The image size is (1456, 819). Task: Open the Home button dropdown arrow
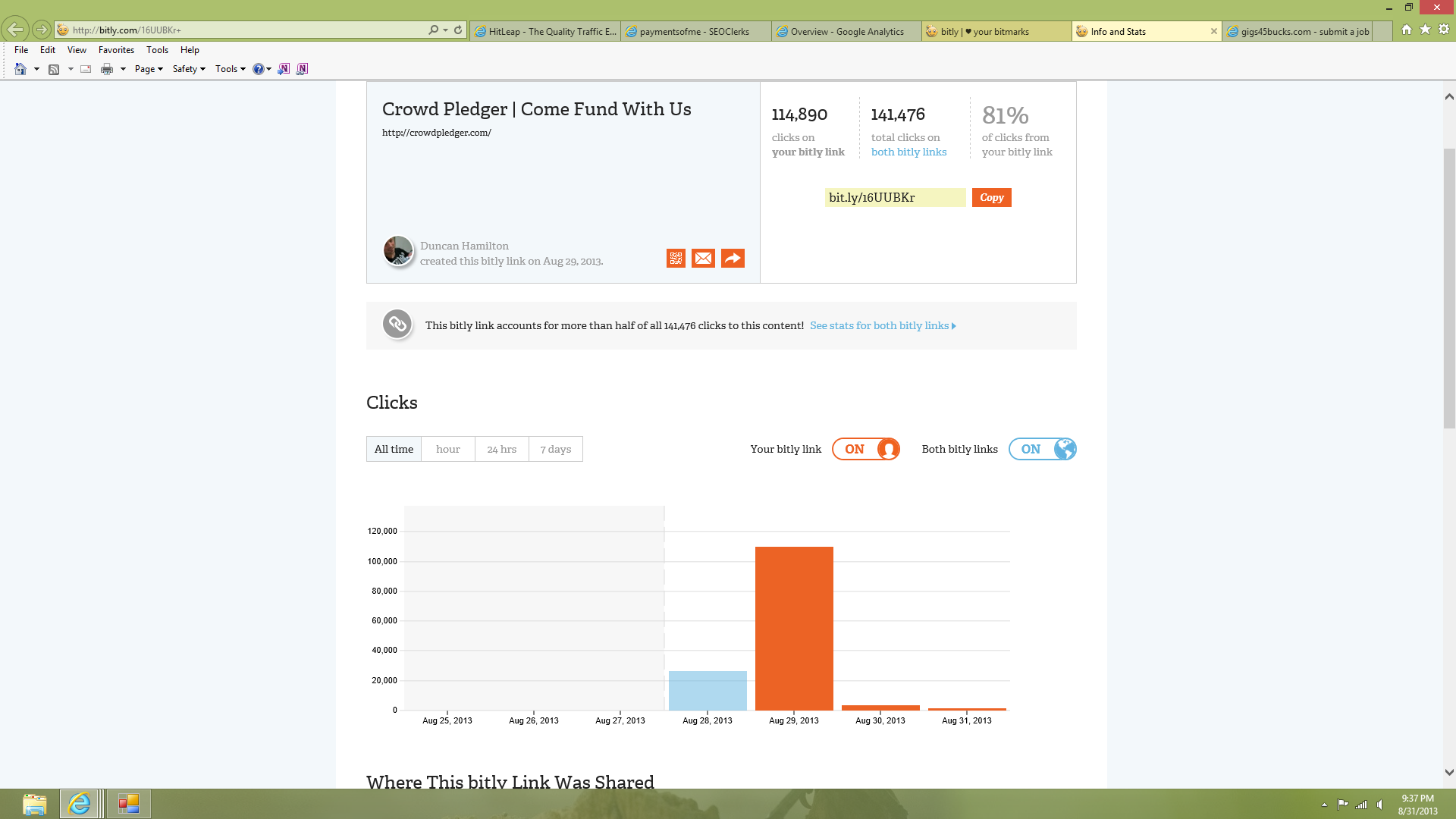tap(36, 69)
